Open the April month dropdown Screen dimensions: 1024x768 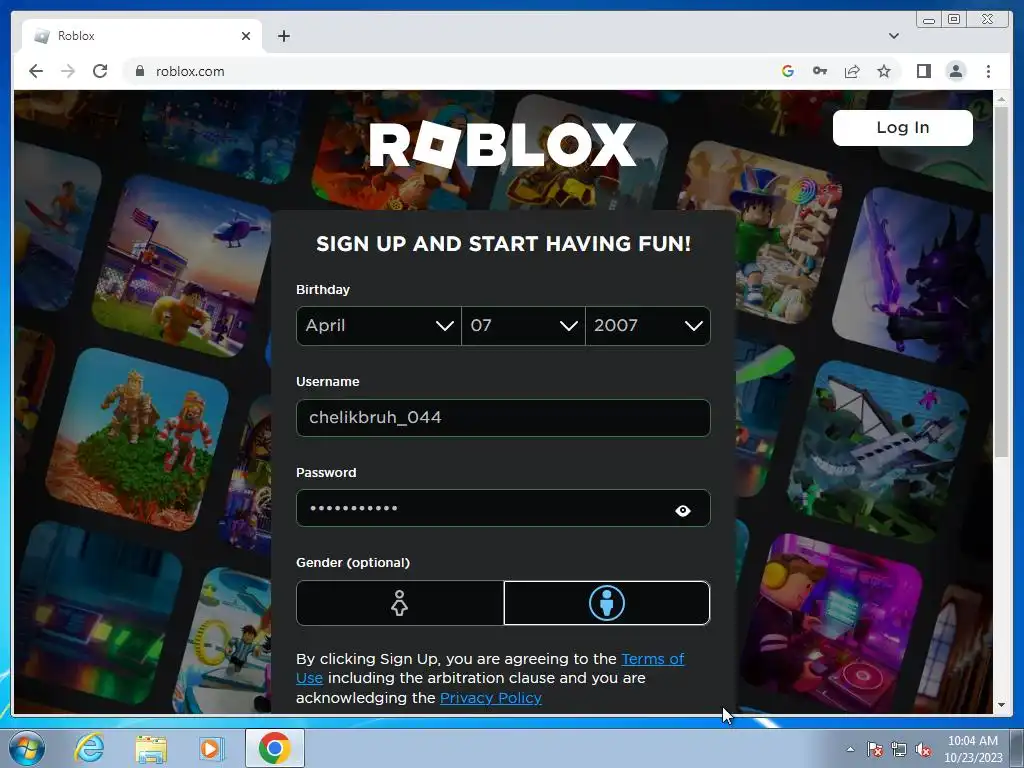(x=379, y=325)
